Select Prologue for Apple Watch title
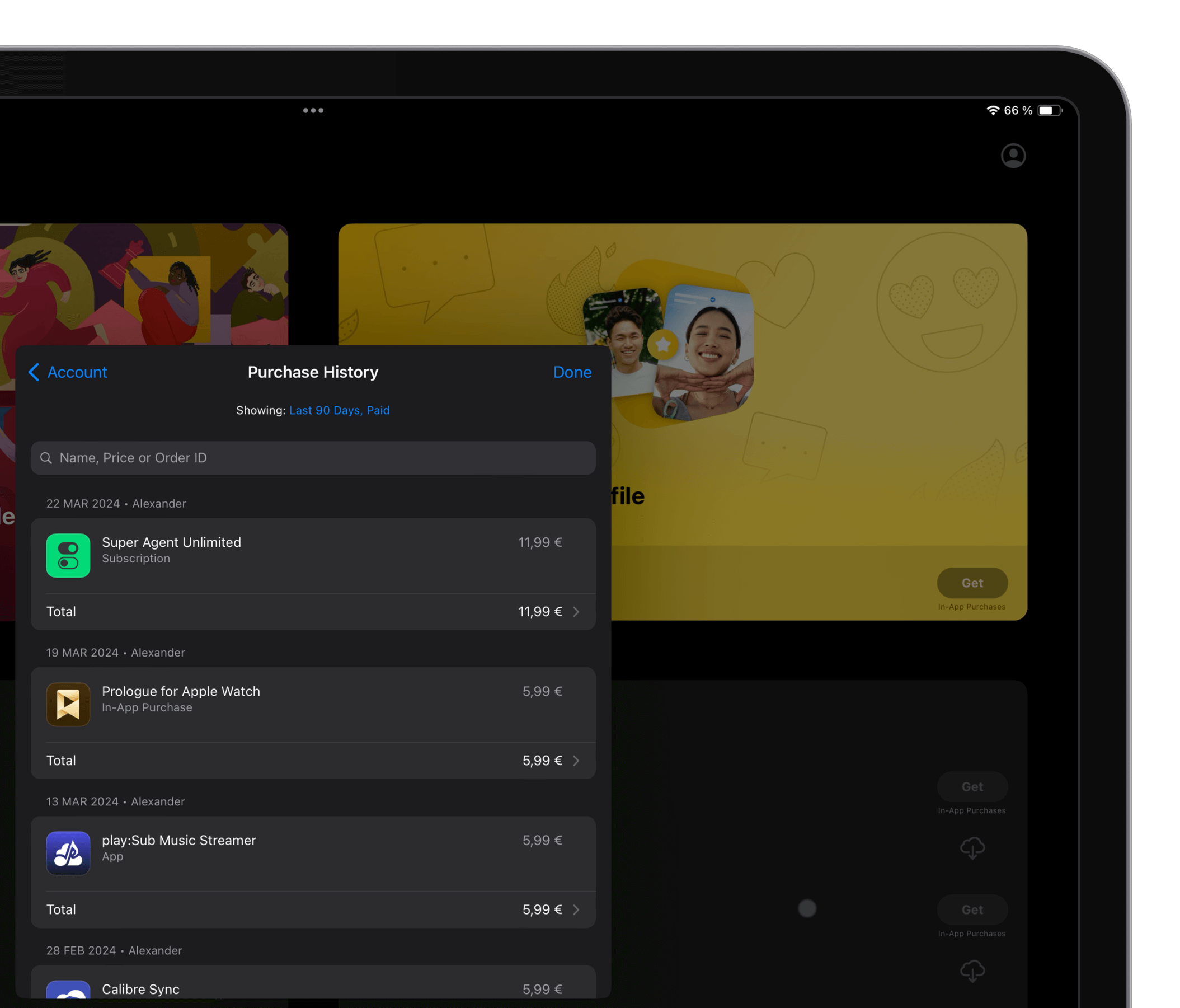1180x1008 pixels. [181, 691]
